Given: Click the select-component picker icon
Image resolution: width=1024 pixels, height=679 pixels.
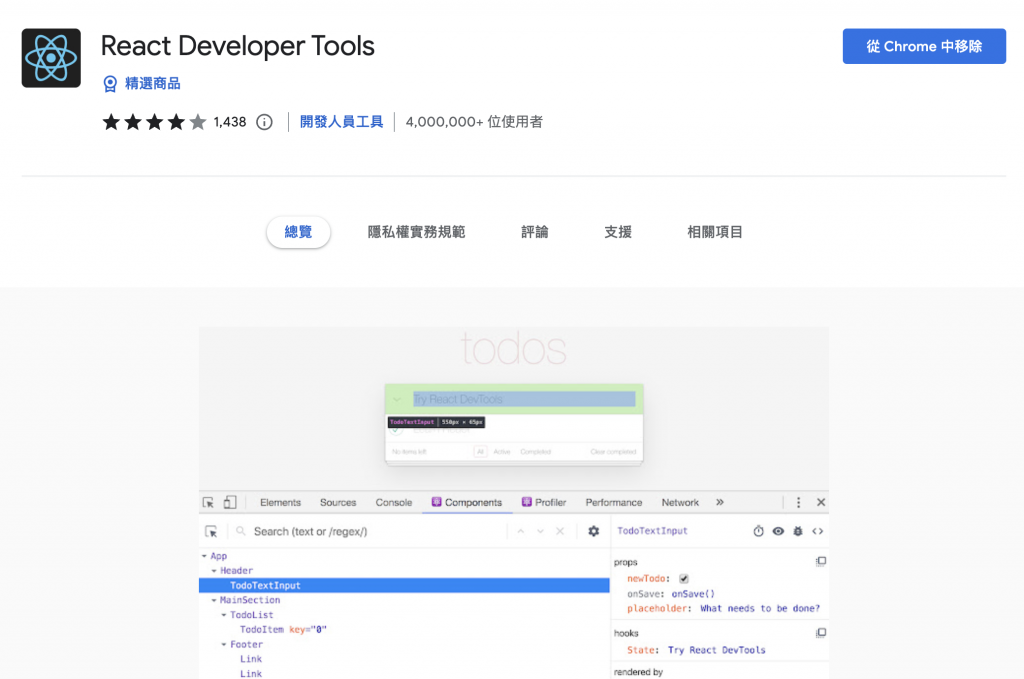Looking at the screenshot, I should click(x=211, y=531).
